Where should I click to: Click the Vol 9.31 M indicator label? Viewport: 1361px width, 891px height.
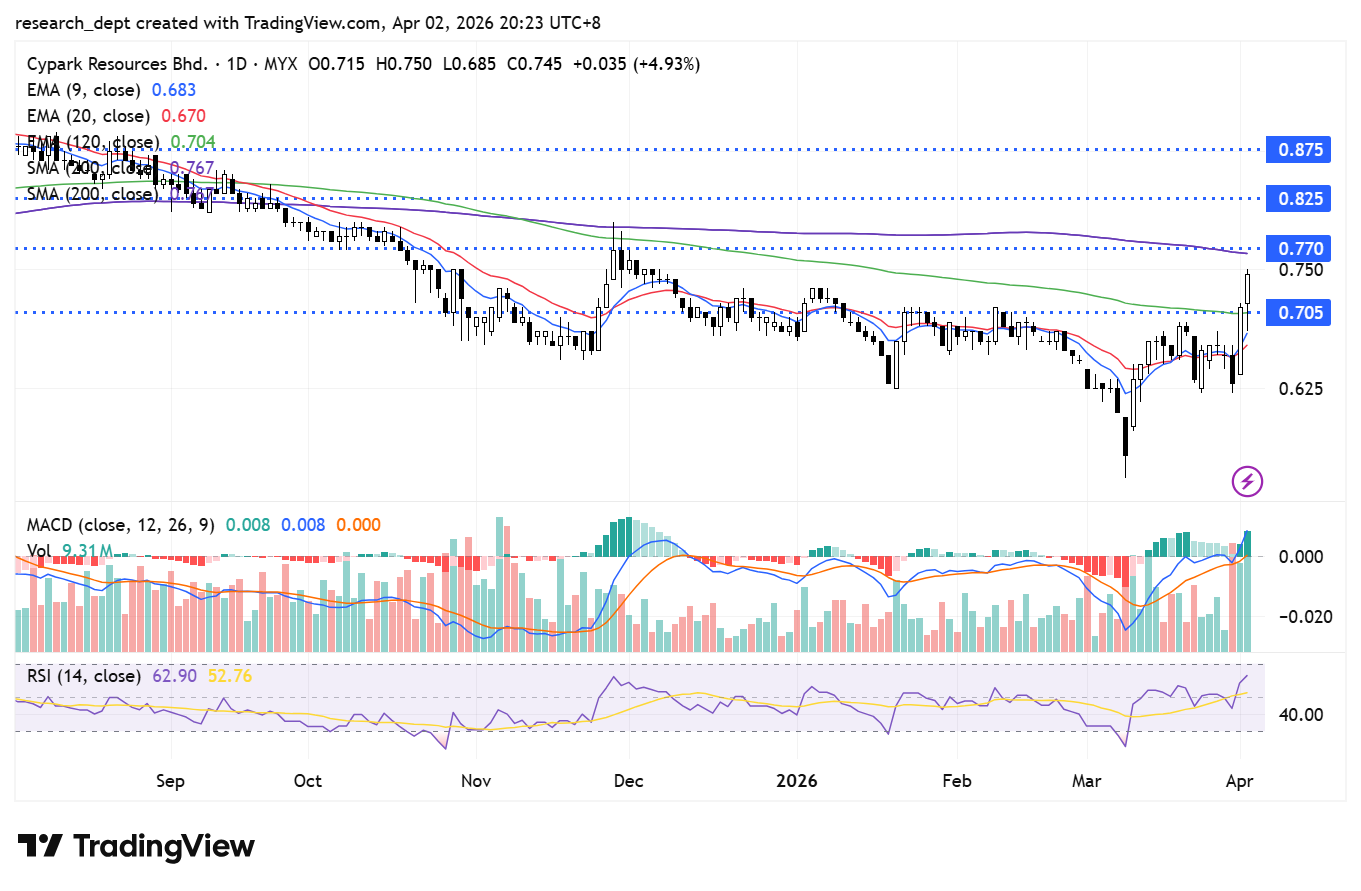pyautogui.click(x=68, y=550)
